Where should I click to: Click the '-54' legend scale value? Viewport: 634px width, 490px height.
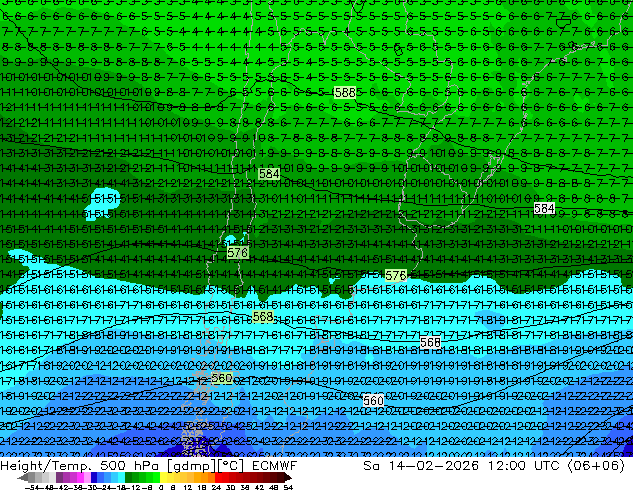pyautogui.click(x=33, y=488)
